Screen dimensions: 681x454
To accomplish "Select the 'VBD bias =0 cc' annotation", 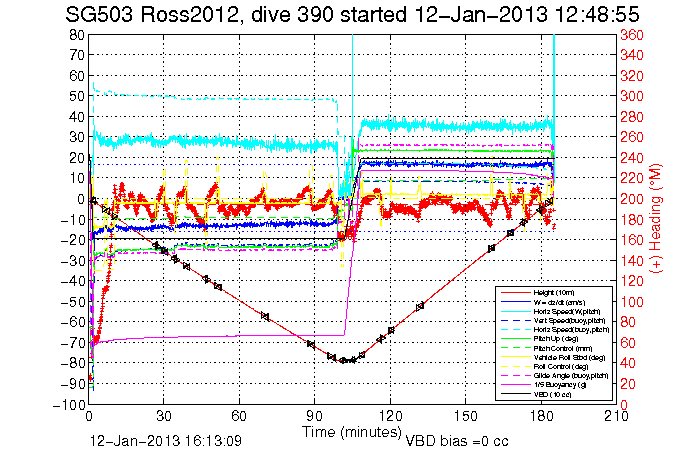I will 456,441.
